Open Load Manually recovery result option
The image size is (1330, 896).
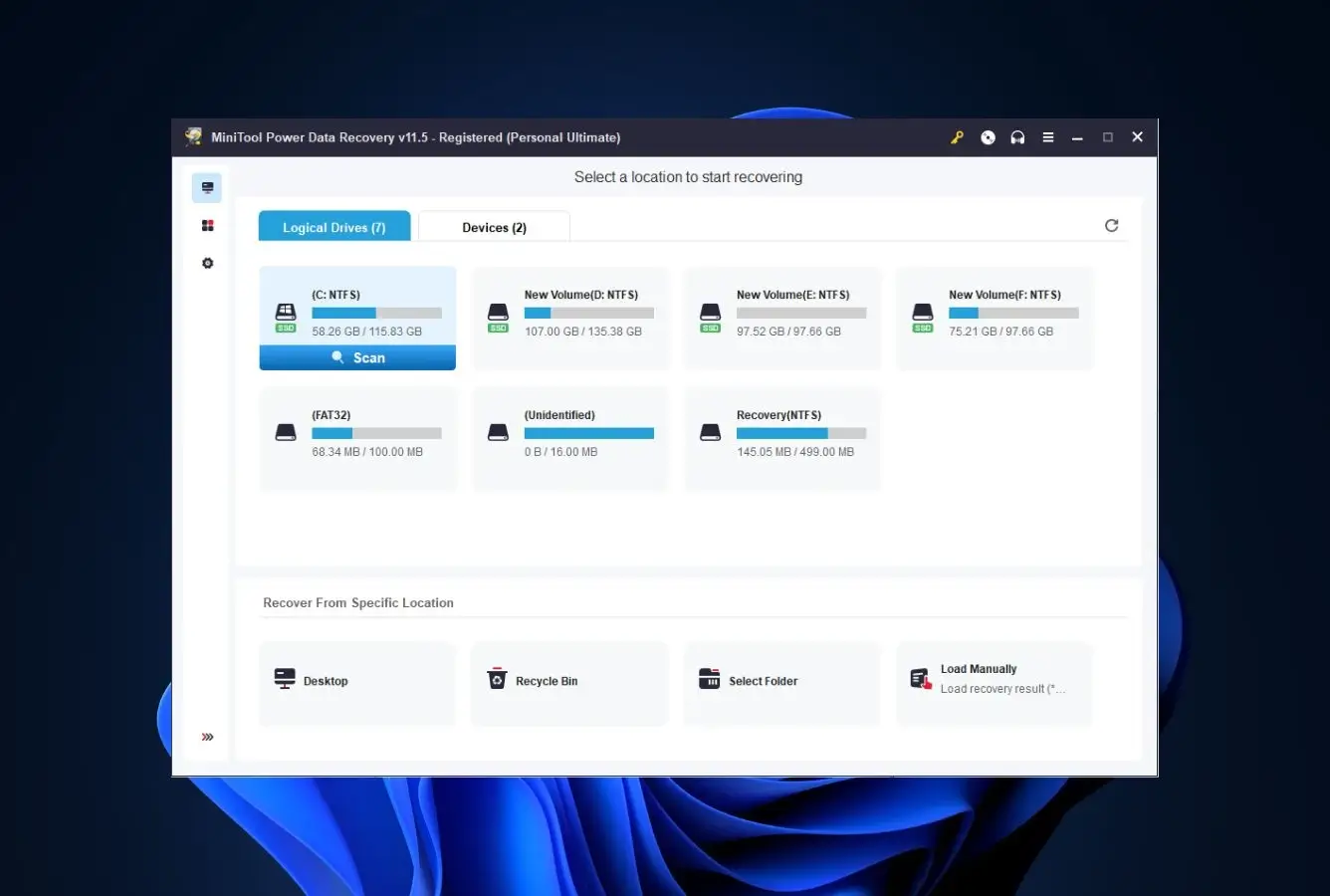click(x=994, y=683)
